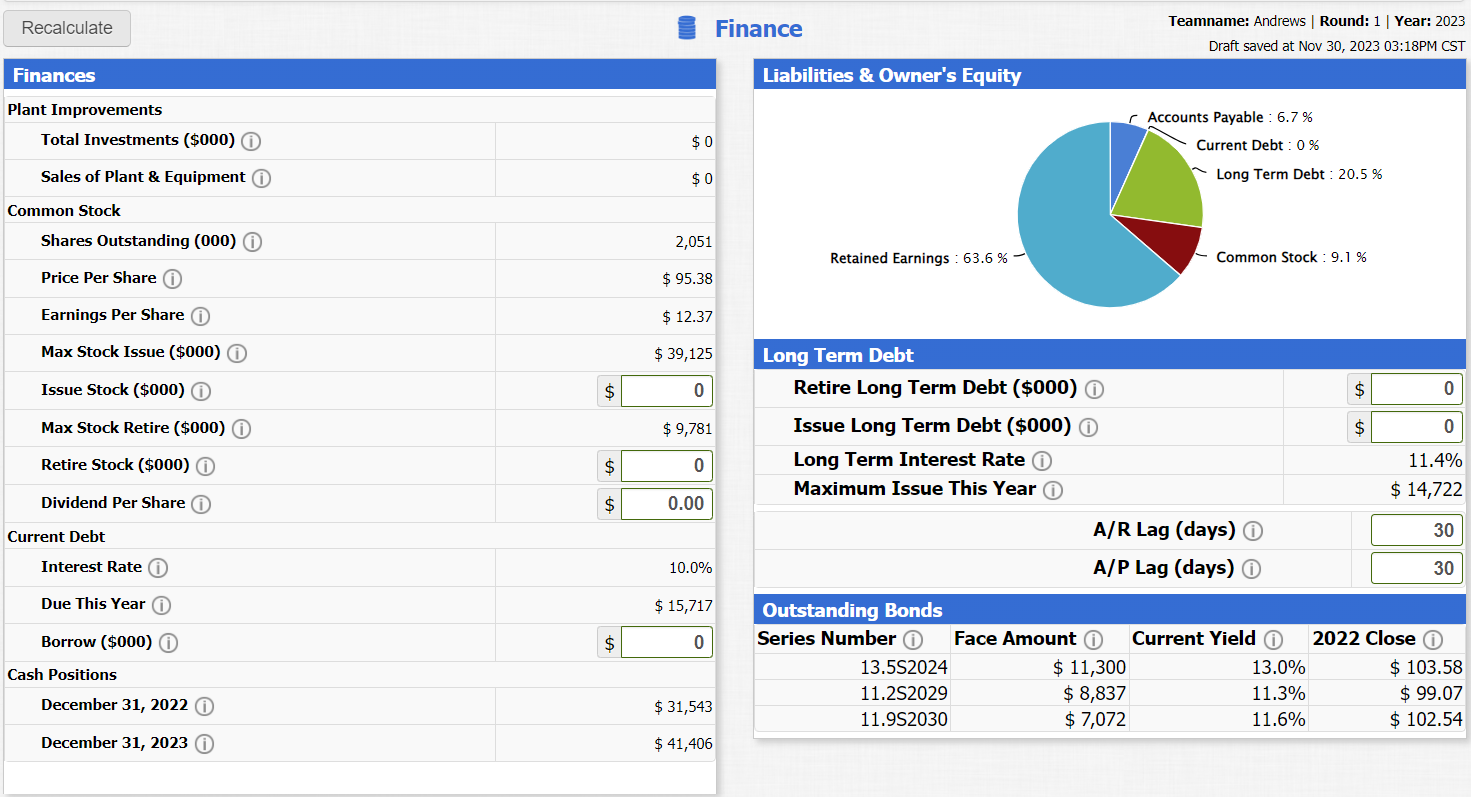This screenshot has height=797, width=1471.
Task: Show Face Amount column info
Action: pyautogui.click(x=1094, y=640)
